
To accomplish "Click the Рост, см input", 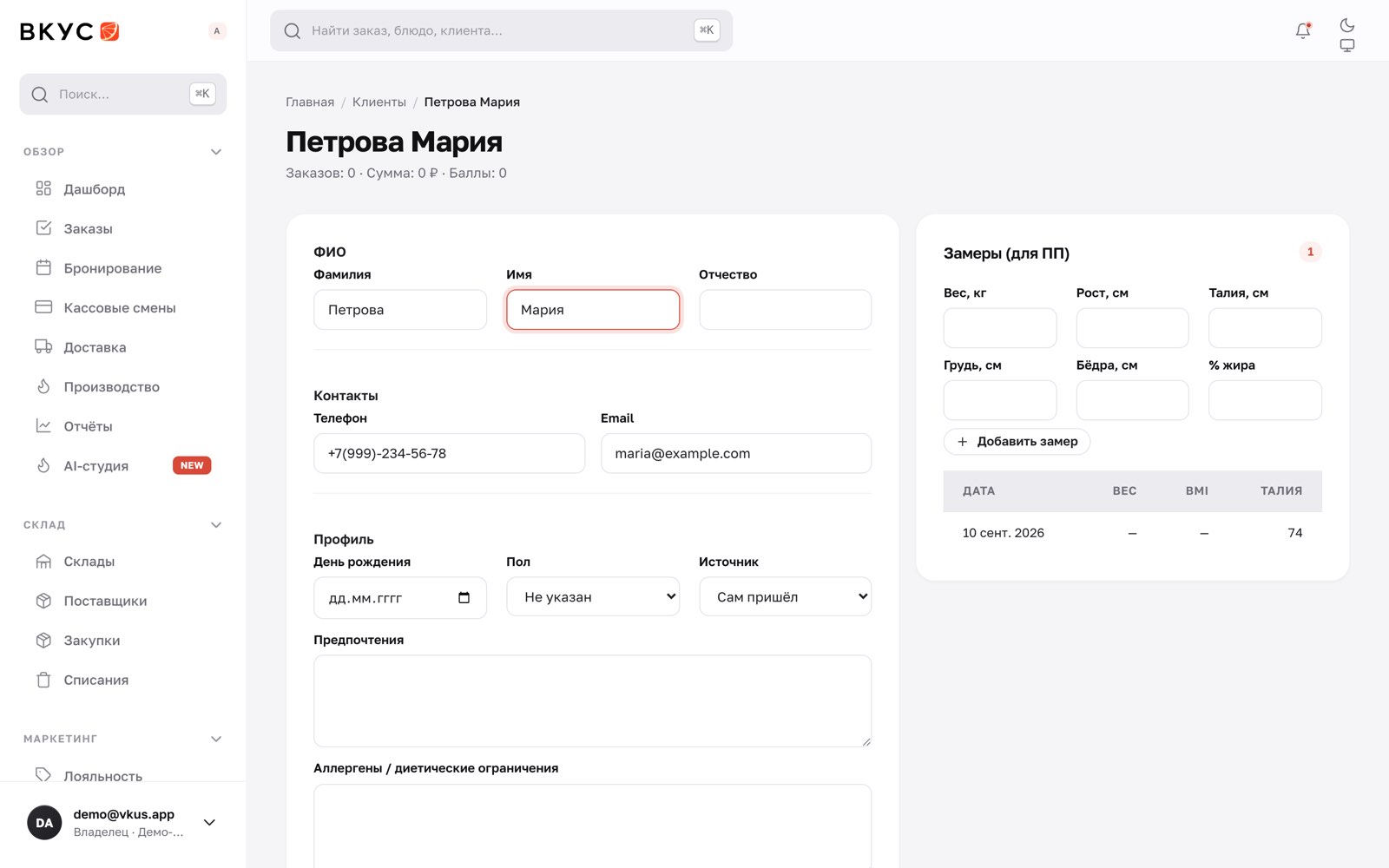I will tap(1133, 328).
